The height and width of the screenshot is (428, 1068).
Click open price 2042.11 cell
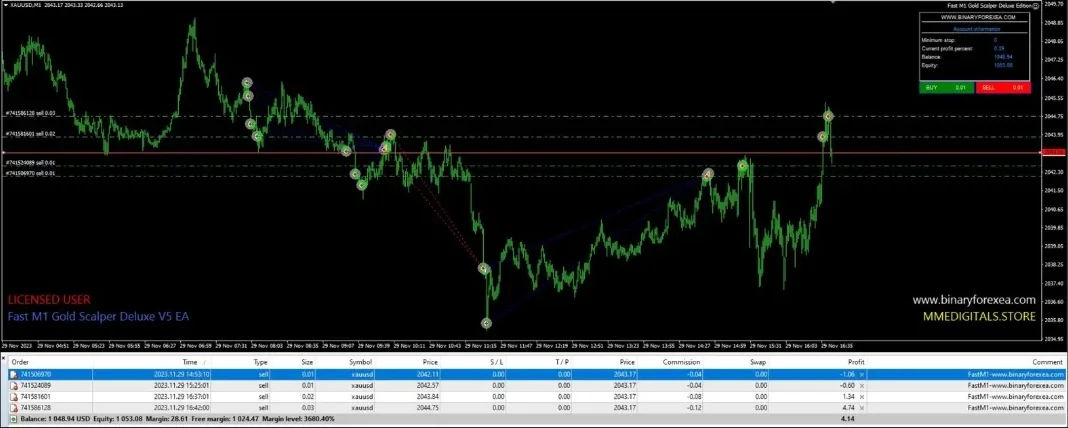pyautogui.click(x=429, y=374)
